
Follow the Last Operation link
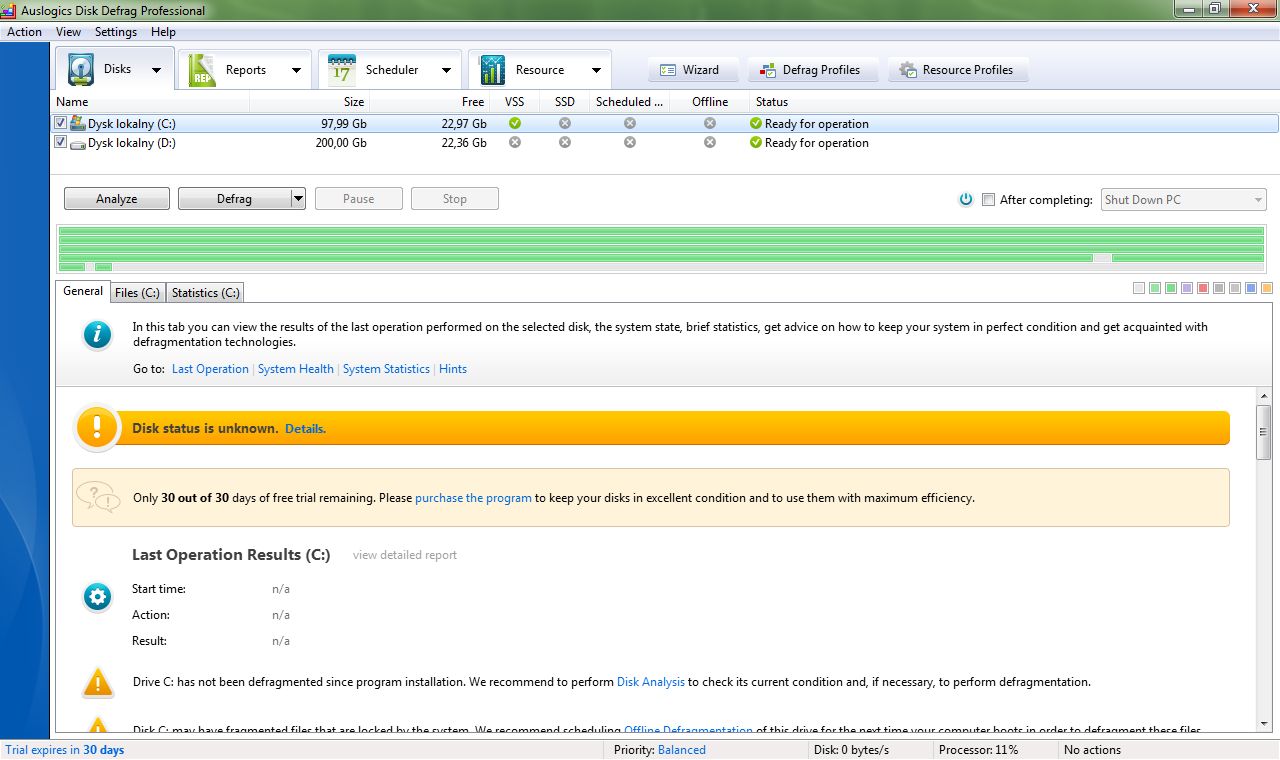coord(210,369)
